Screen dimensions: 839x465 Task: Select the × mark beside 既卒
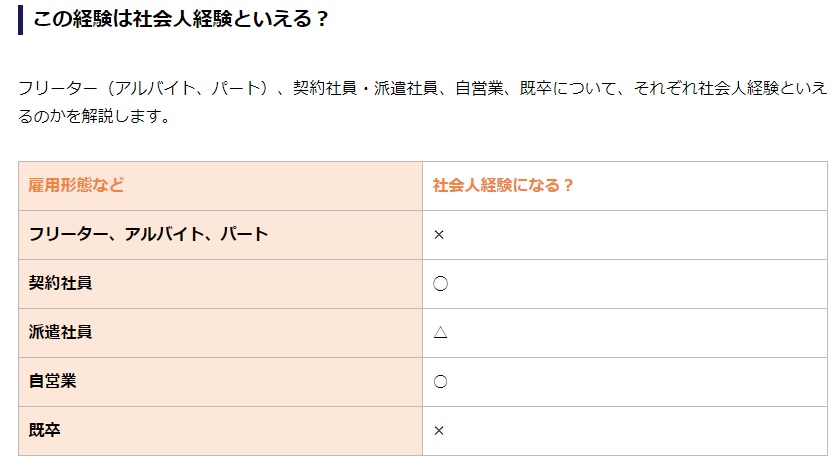pos(439,431)
